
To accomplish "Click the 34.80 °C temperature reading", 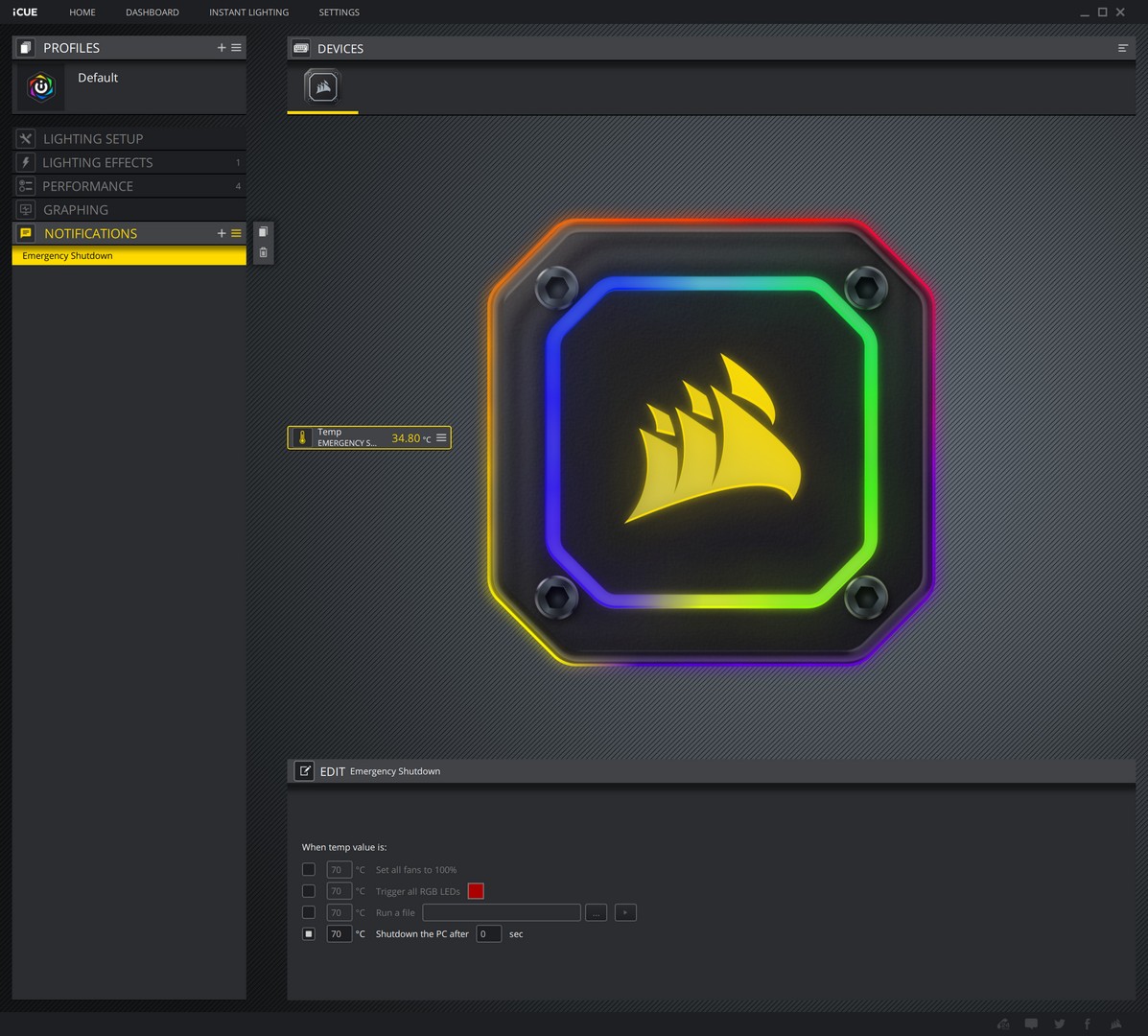I will click(x=410, y=438).
